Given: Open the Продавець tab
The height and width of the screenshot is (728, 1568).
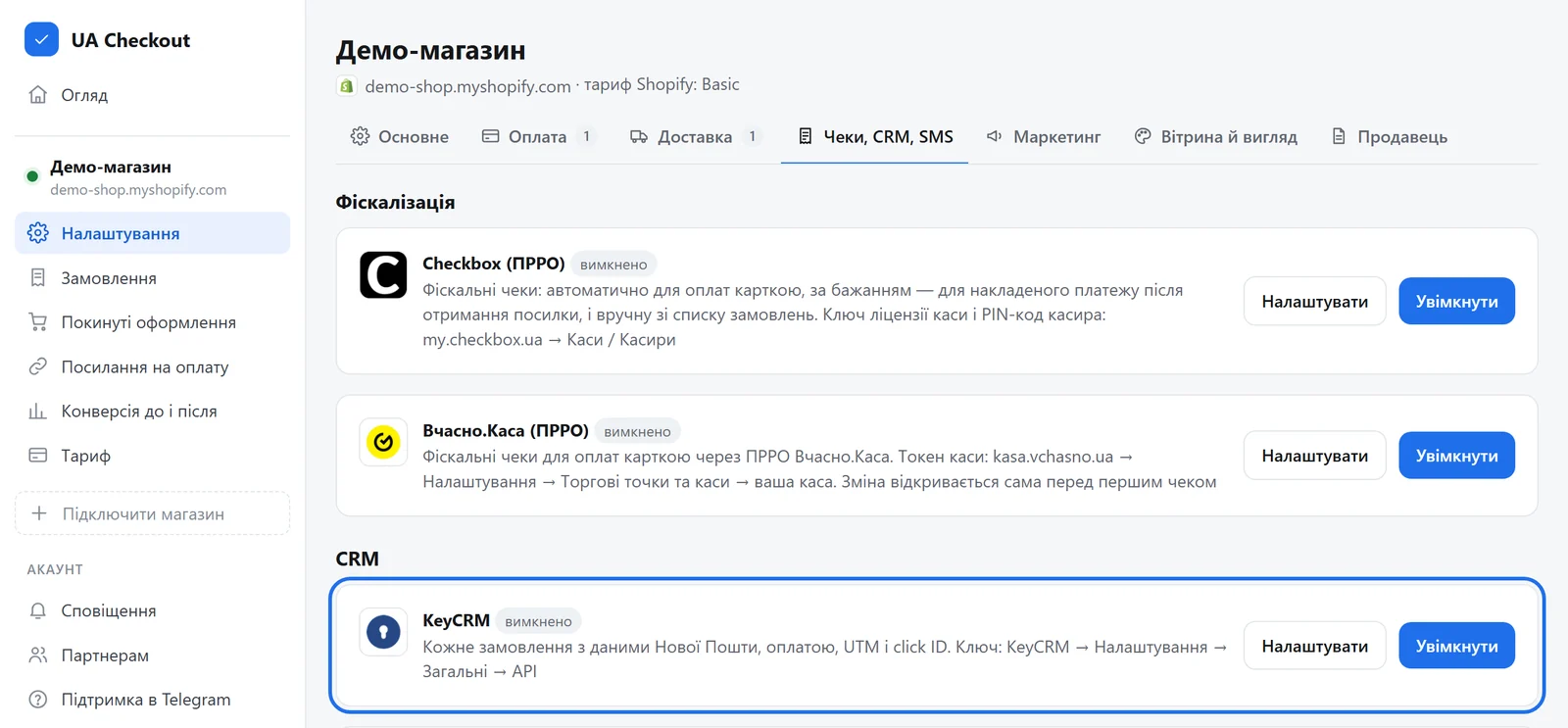Looking at the screenshot, I should [1390, 137].
